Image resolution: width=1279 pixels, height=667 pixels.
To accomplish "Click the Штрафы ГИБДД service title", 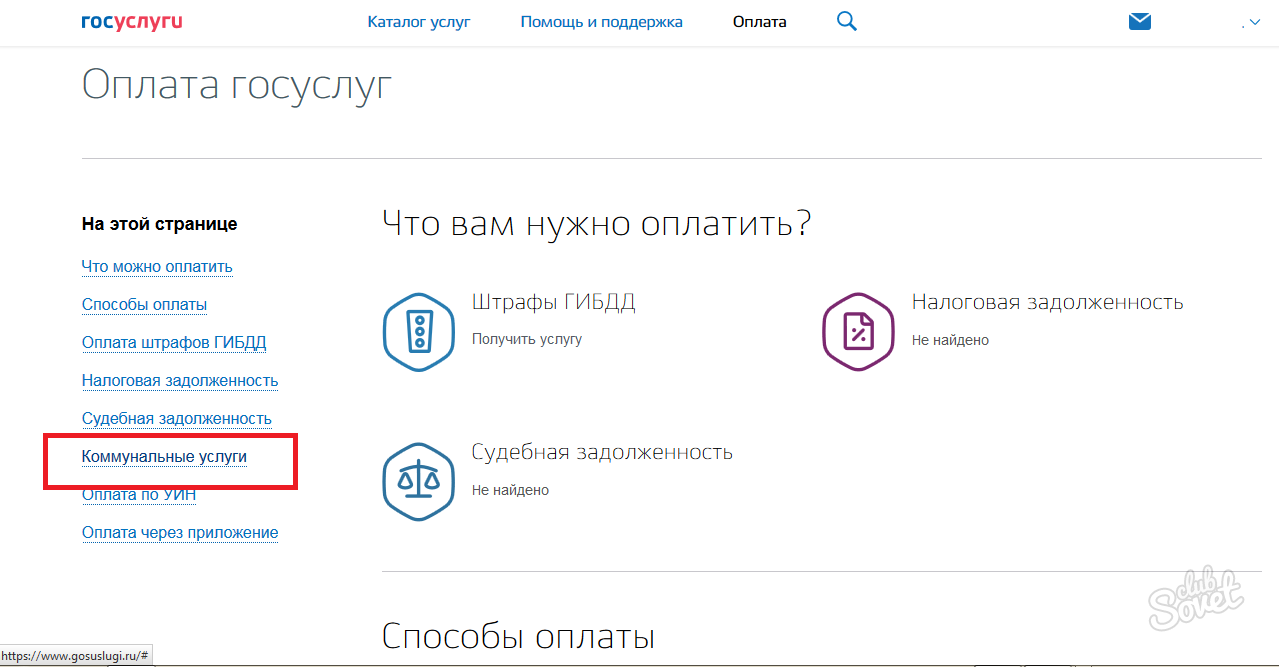I will [x=553, y=302].
